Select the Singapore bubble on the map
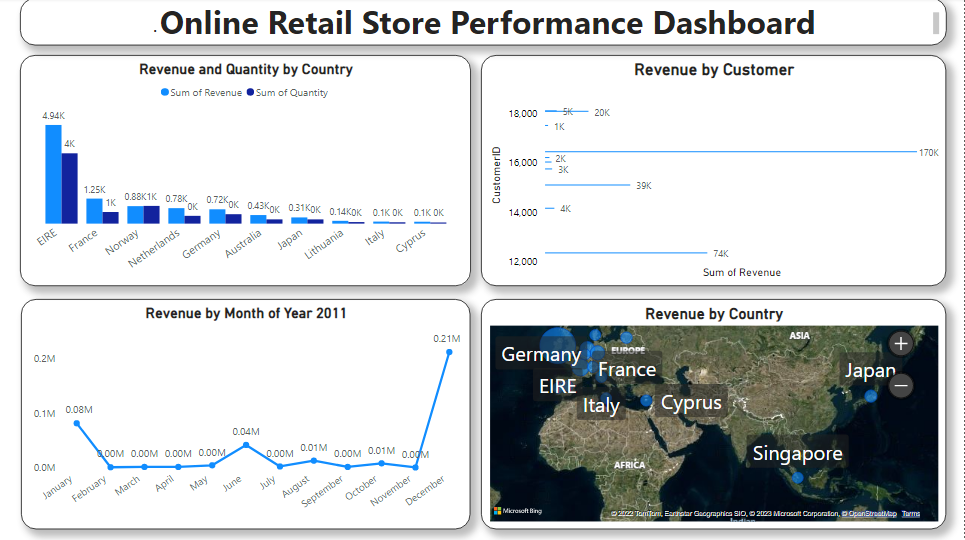The width and height of the screenshot is (965, 540). [797, 478]
